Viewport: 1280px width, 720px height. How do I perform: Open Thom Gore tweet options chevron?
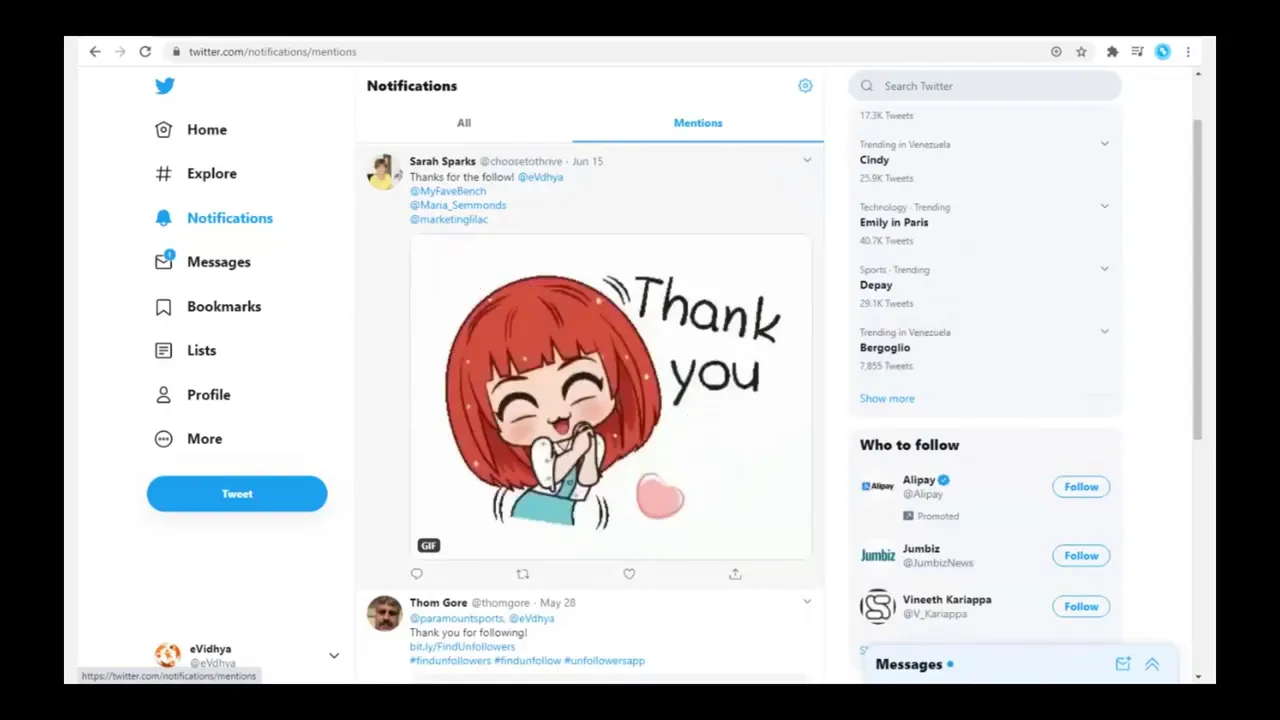[807, 602]
